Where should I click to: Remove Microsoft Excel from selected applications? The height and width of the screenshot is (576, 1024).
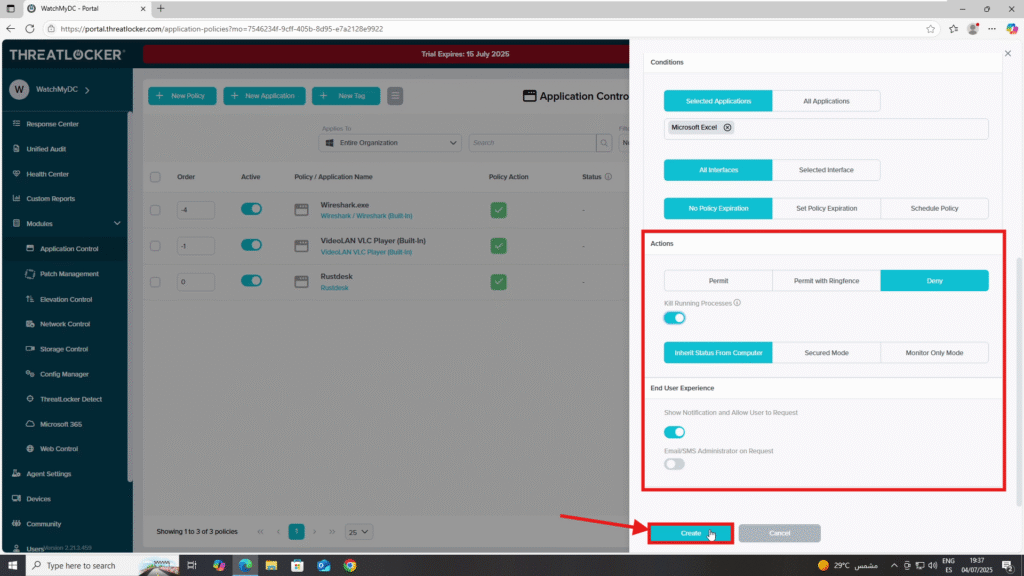click(x=727, y=127)
